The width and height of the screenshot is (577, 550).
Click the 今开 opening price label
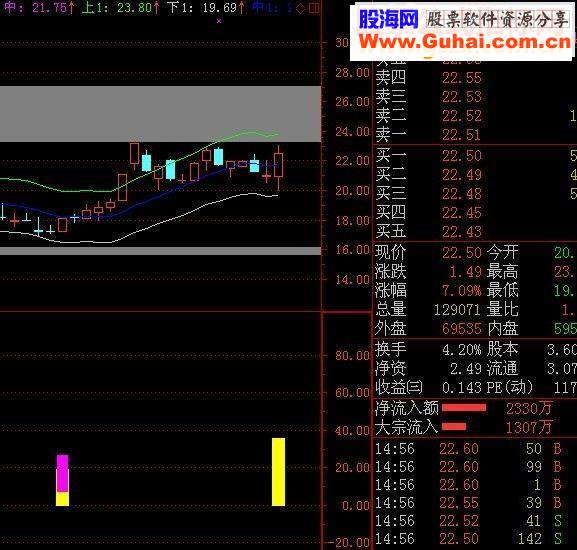503,252
